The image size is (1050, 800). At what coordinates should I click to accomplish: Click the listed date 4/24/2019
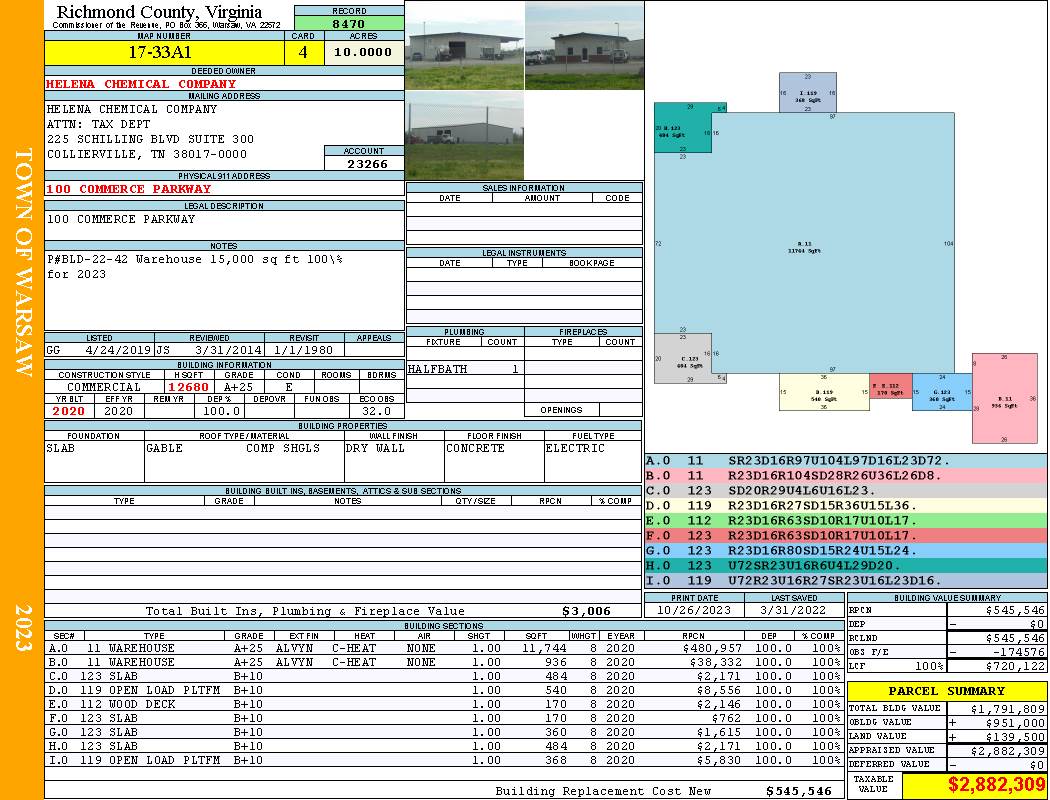[x=119, y=349]
